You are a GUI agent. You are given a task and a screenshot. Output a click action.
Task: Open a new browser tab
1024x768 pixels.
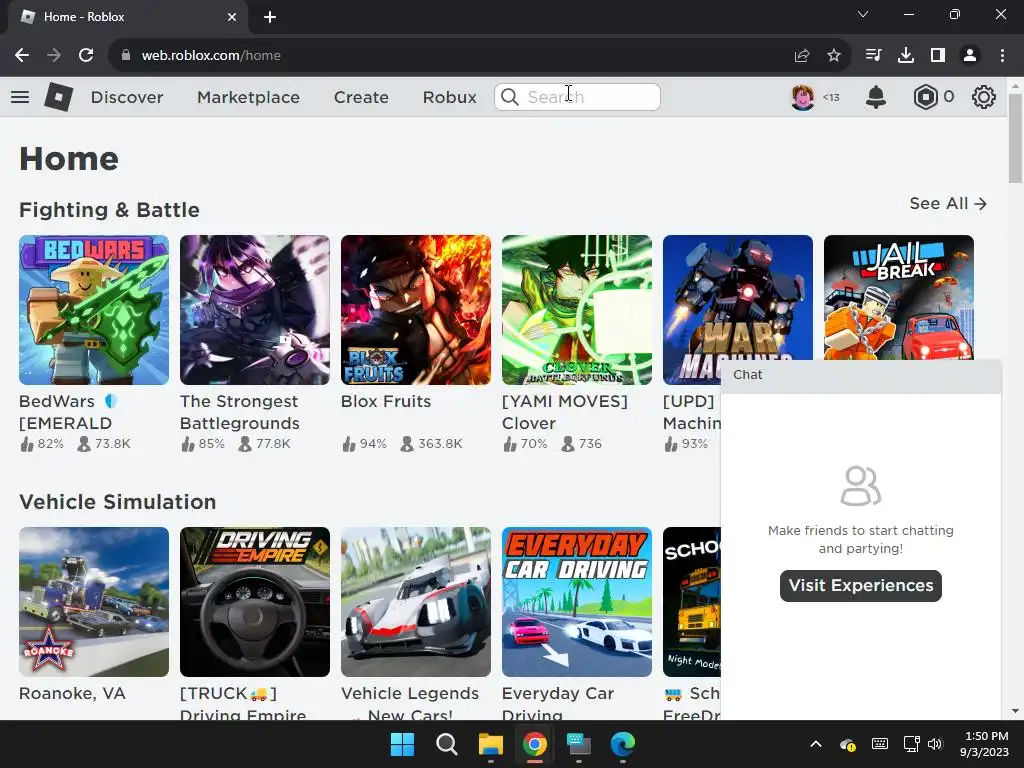tap(270, 17)
